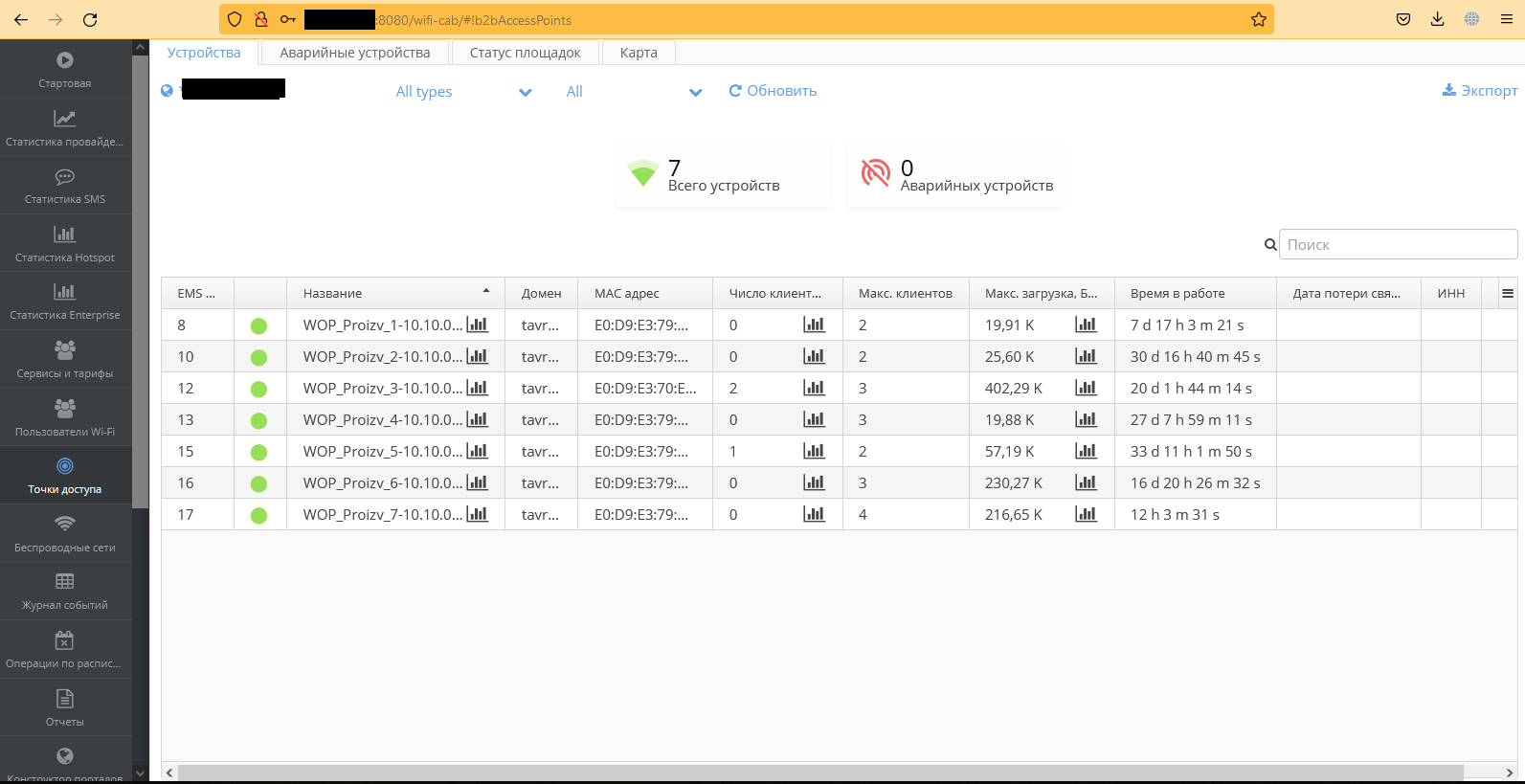
Task: Open Отчеты section in sidebar
Action: tap(65, 708)
